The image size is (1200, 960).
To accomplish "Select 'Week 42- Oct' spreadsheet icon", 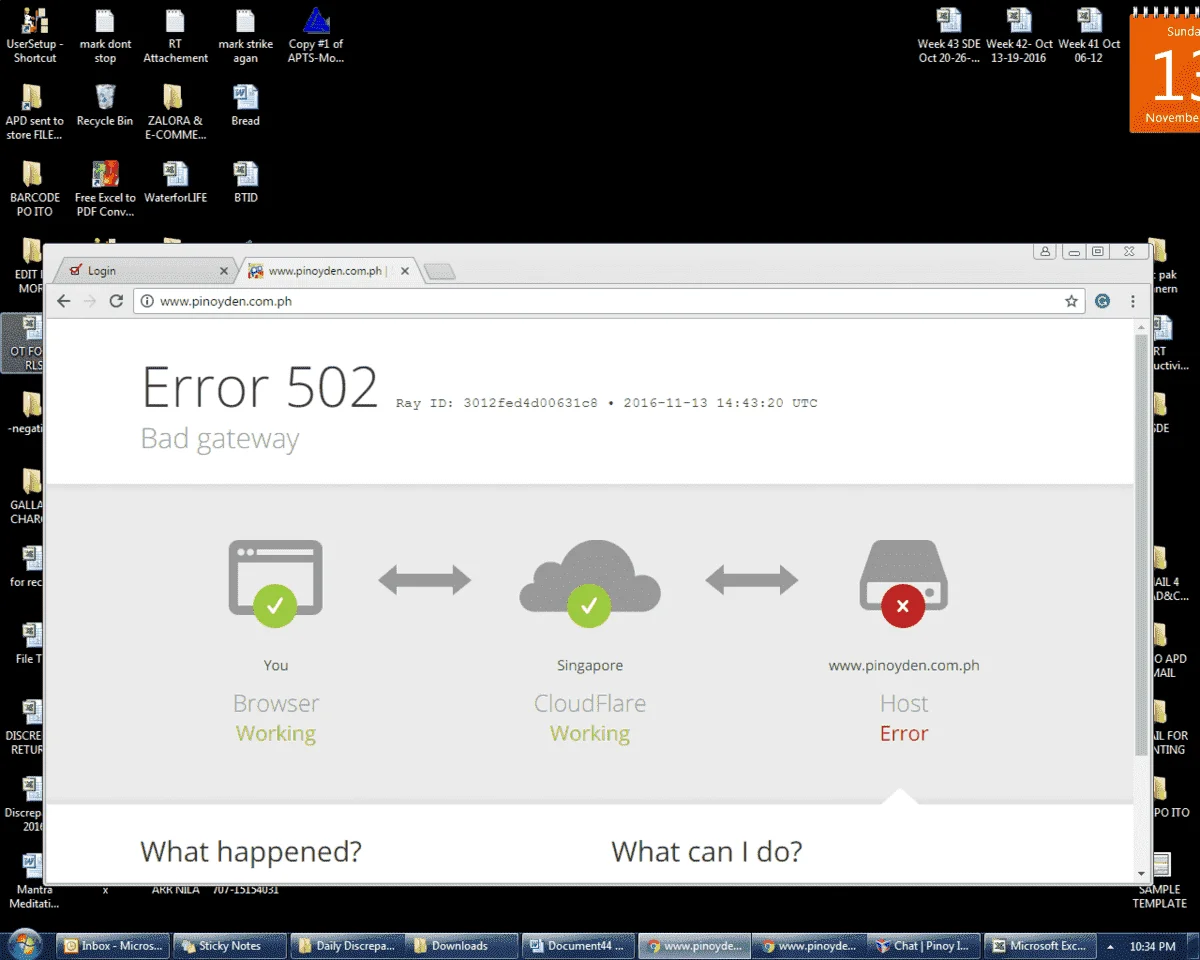I will 1019,36.
